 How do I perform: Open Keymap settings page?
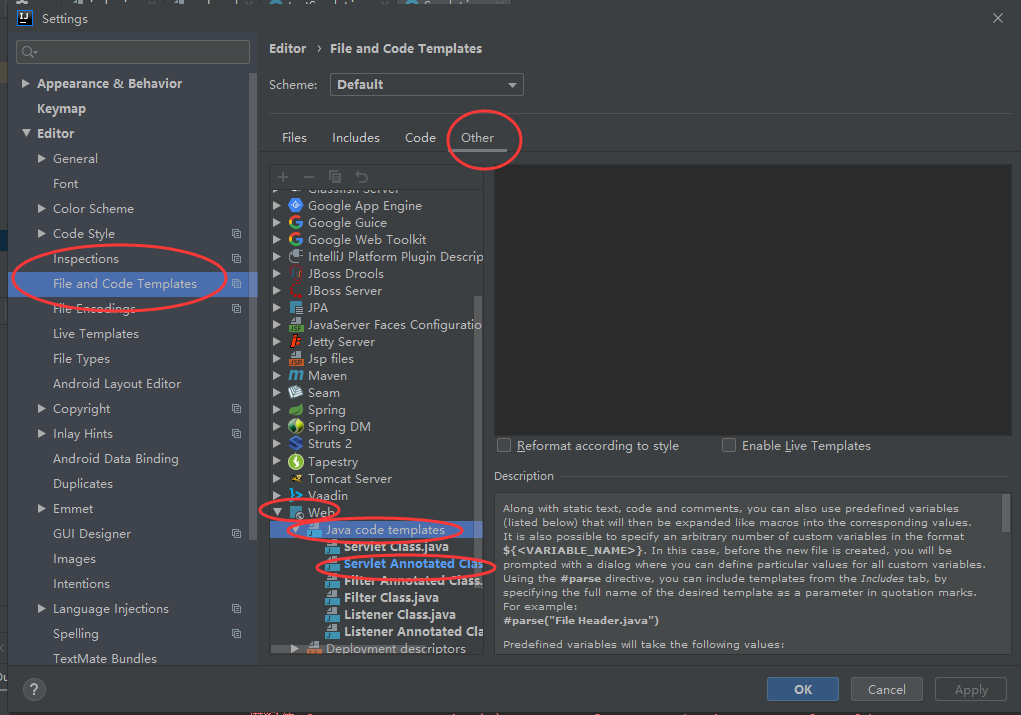point(61,108)
